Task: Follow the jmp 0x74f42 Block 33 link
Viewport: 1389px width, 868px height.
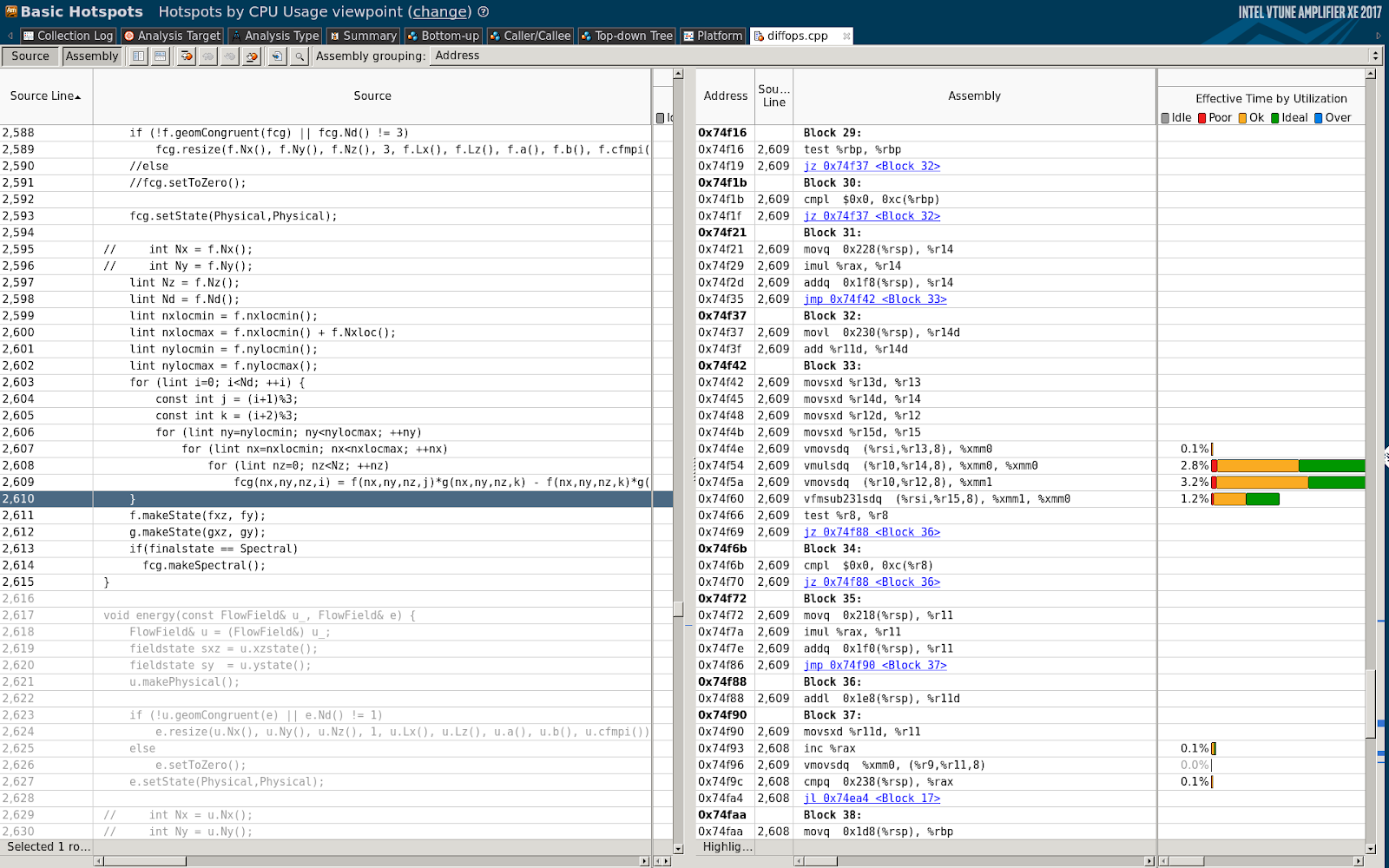Action: click(x=874, y=299)
